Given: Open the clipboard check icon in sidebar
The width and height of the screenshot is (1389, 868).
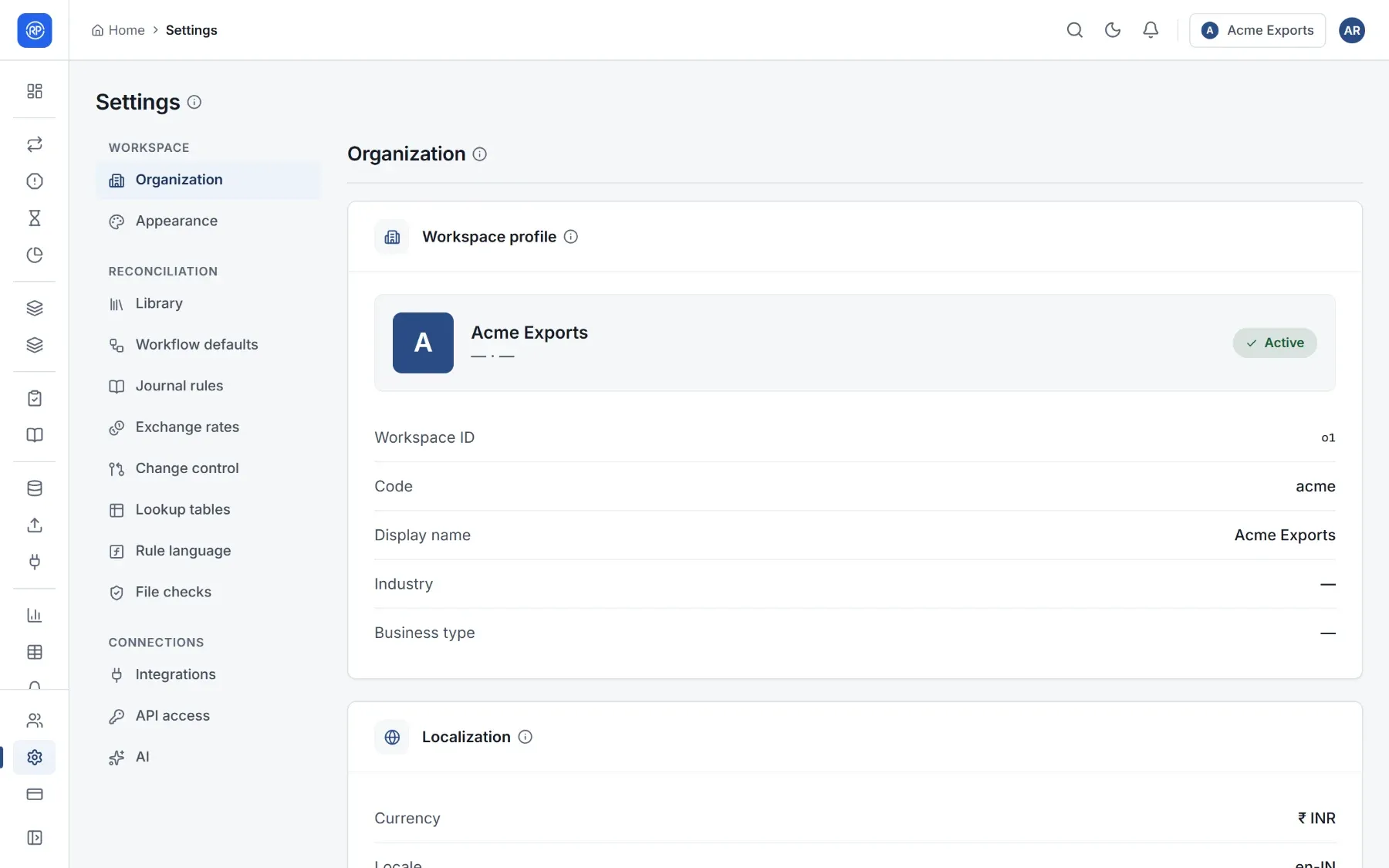Looking at the screenshot, I should coord(35,398).
